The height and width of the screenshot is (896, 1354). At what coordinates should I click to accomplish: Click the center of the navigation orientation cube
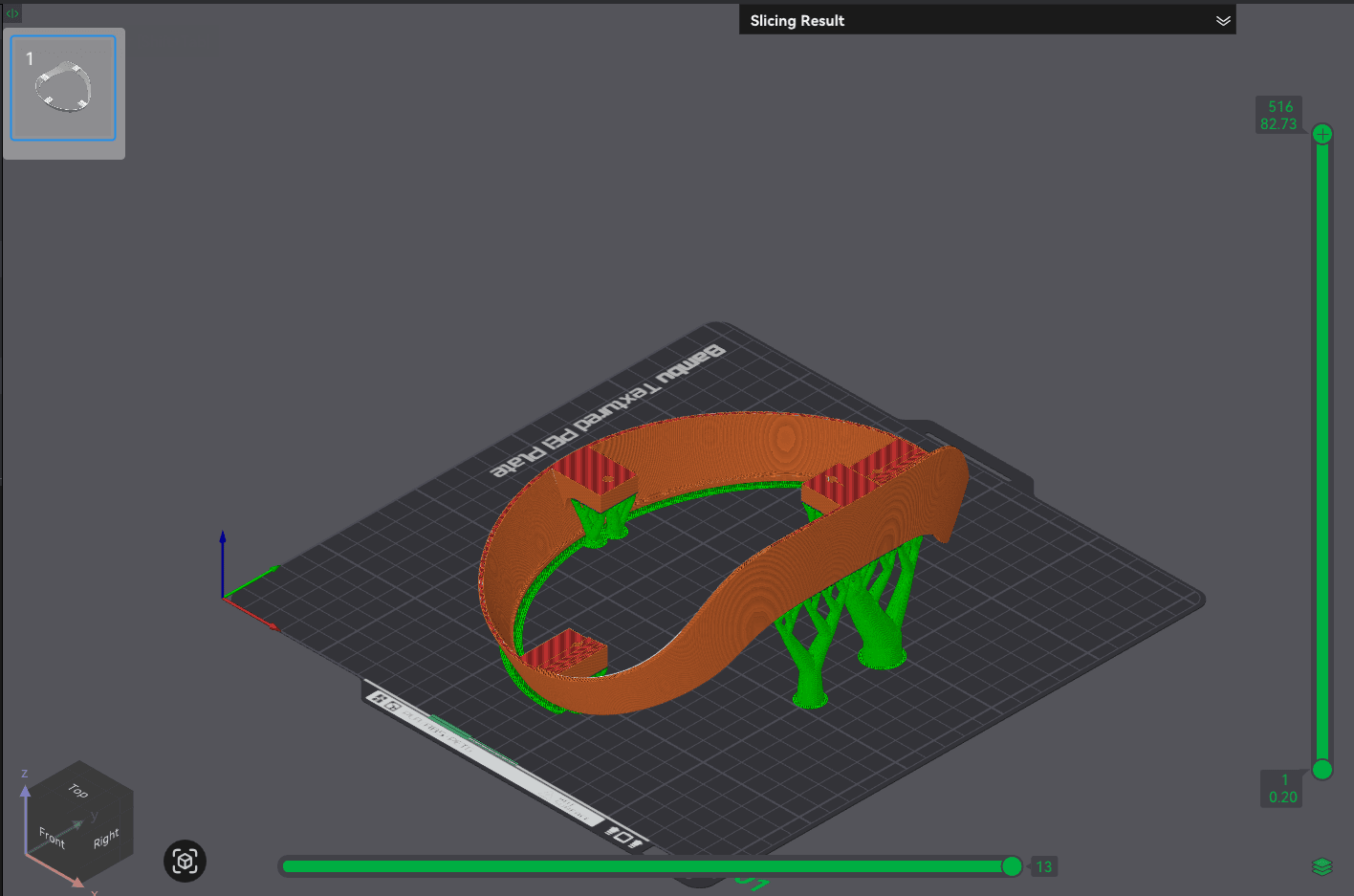click(78, 824)
